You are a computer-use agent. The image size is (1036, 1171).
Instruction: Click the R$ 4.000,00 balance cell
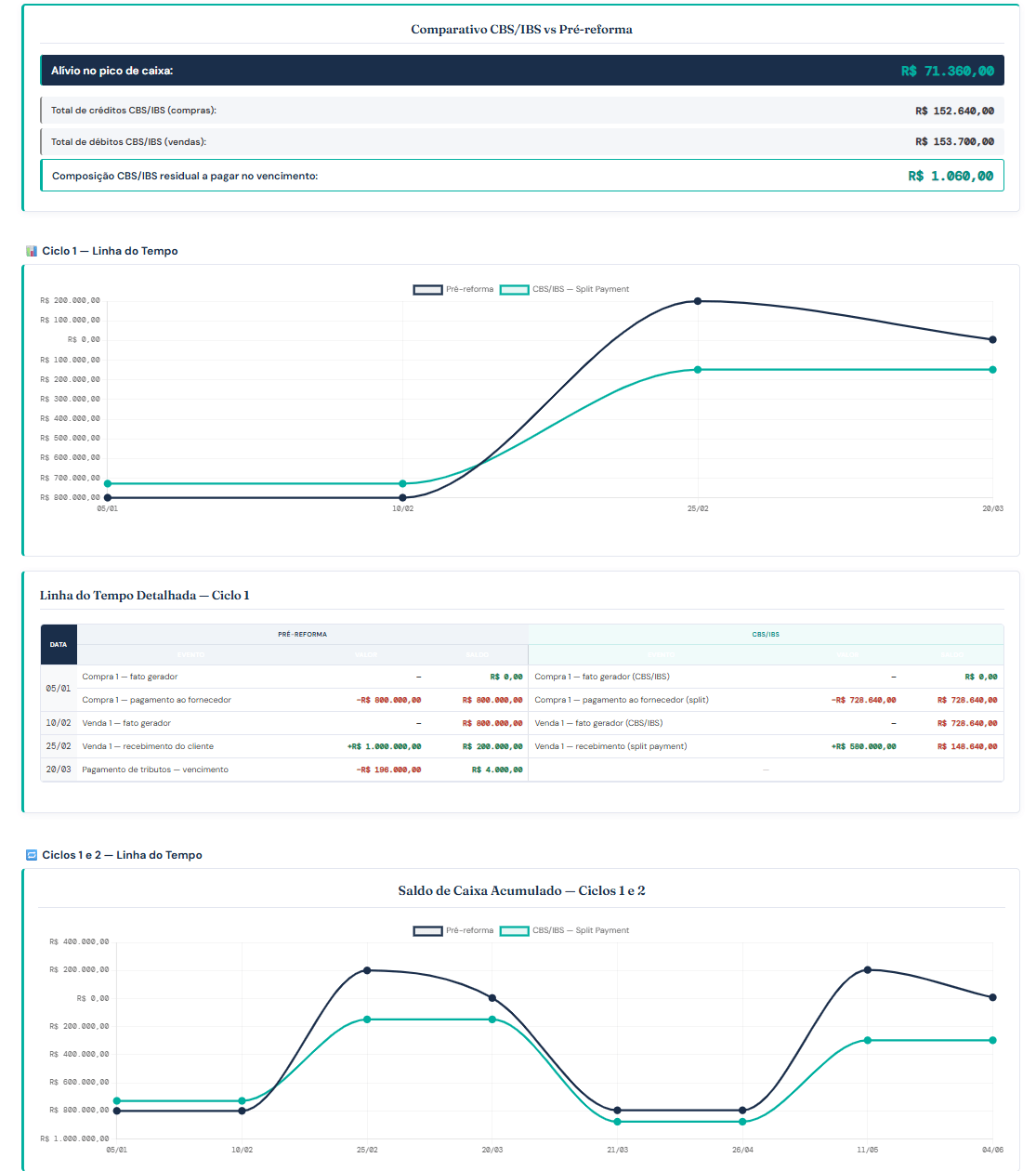click(x=497, y=770)
